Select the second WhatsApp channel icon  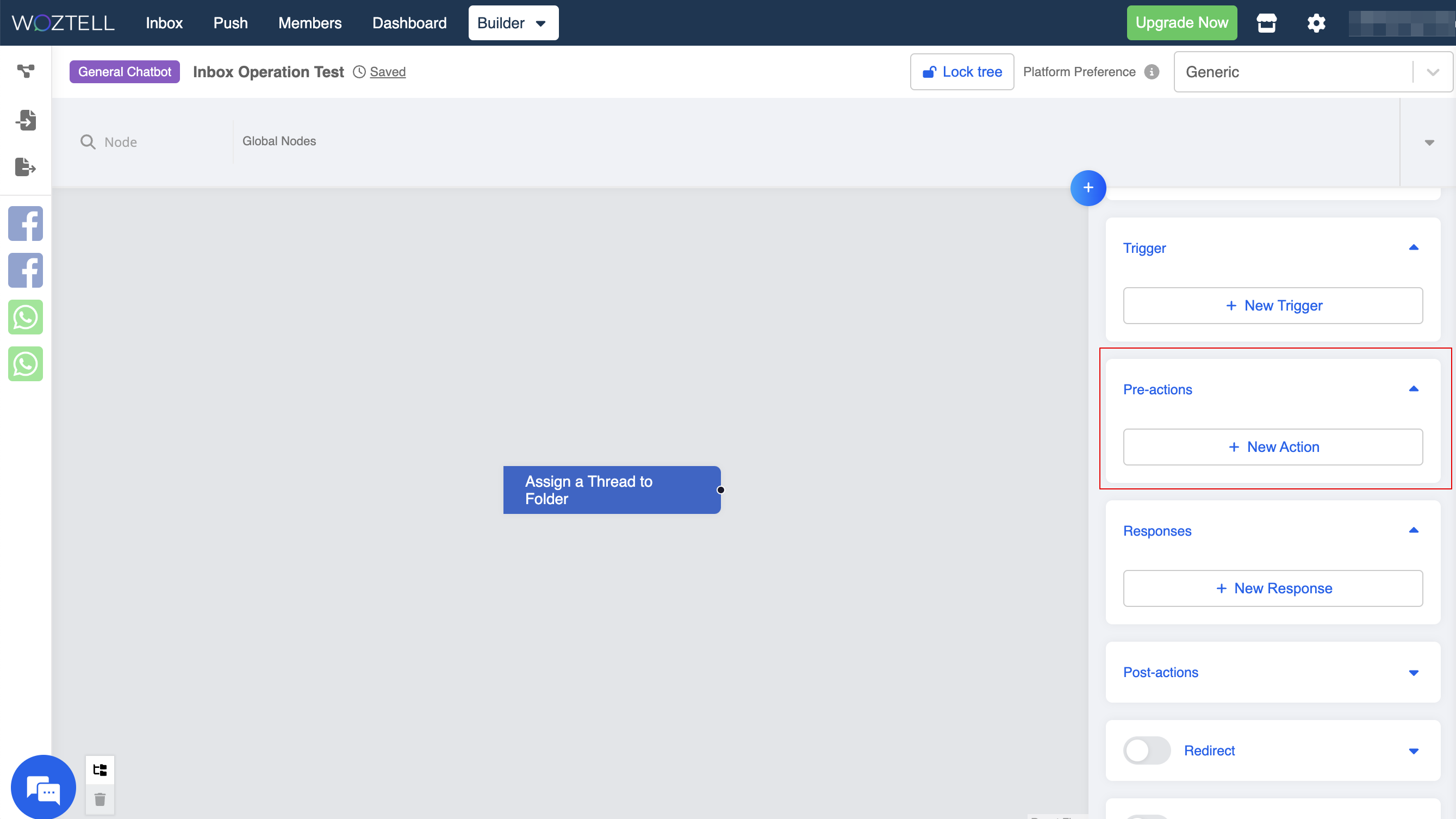click(26, 364)
